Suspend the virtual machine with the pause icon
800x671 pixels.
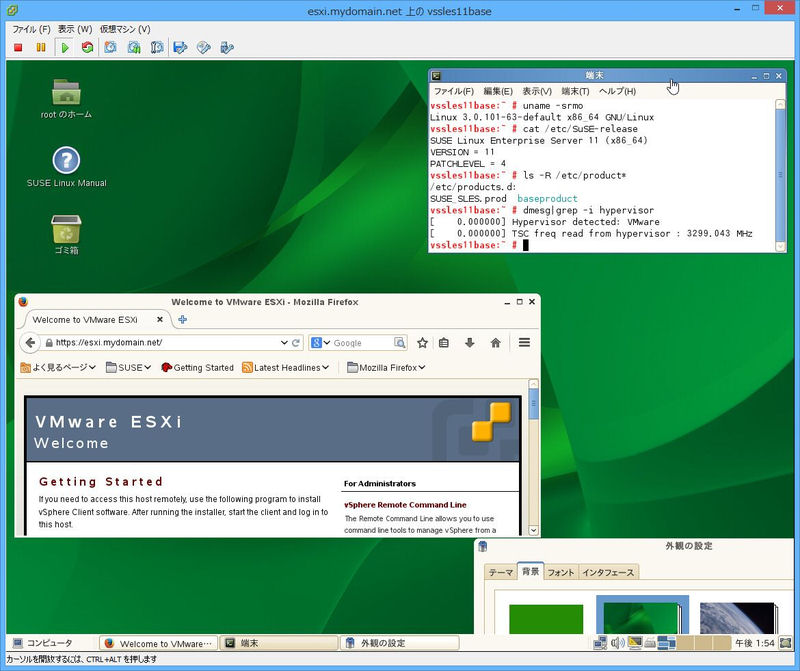pos(41,47)
